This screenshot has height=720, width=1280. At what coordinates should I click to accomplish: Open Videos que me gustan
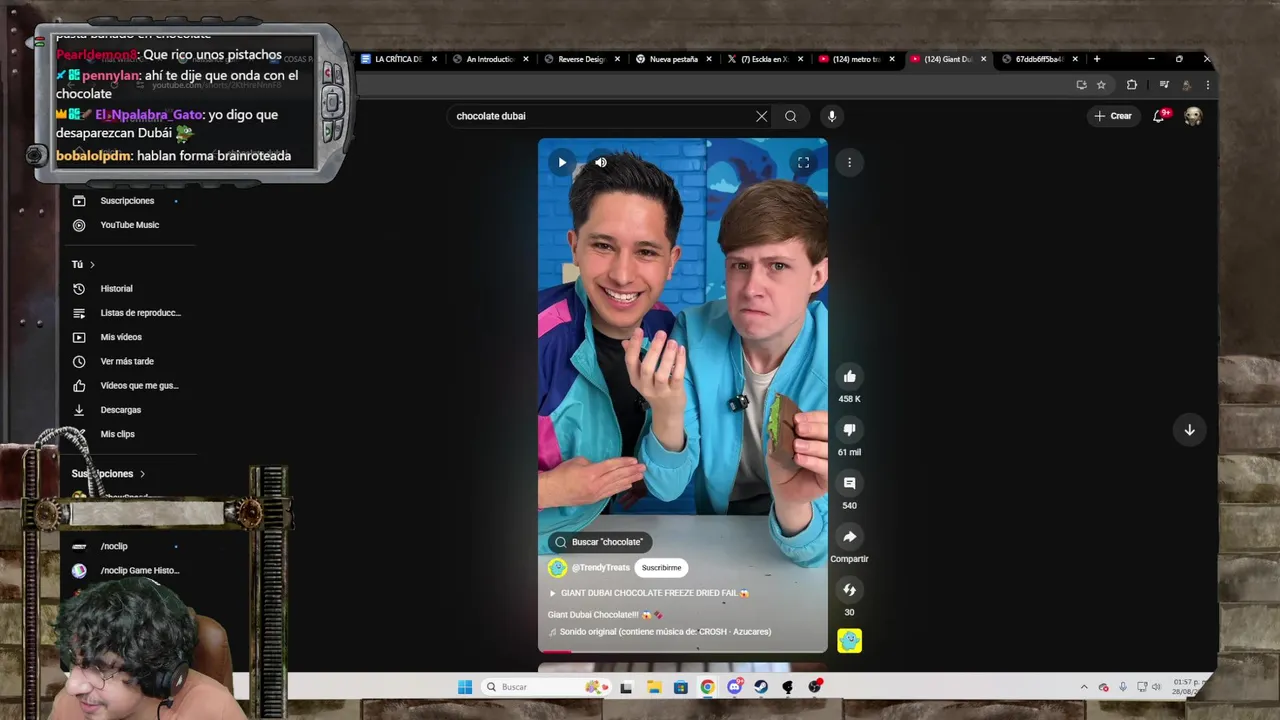[x=139, y=386]
